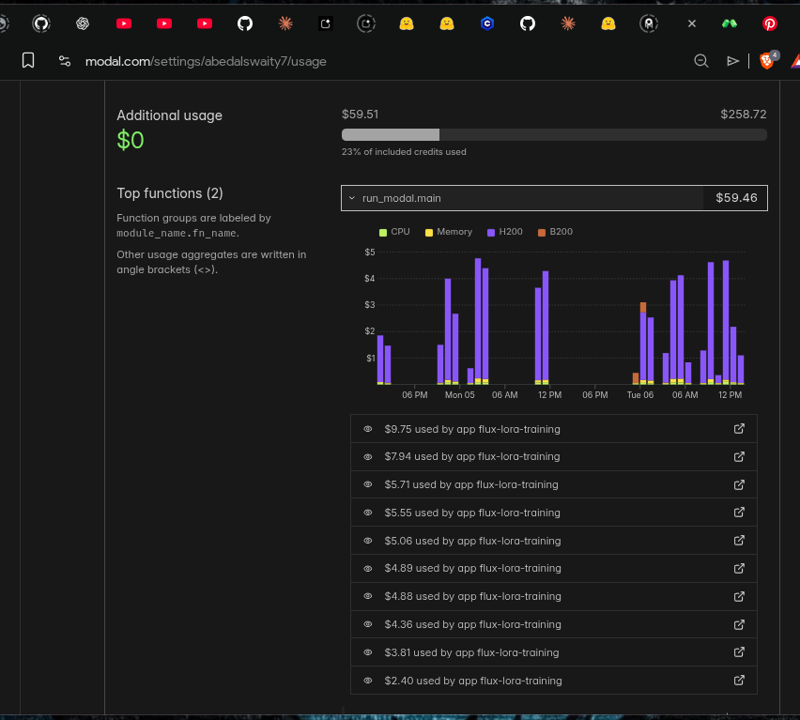Viewport: 800px width, 720px height.
Task: Click the zoom magnifier icon in address bar
Action: pos(701,61)
